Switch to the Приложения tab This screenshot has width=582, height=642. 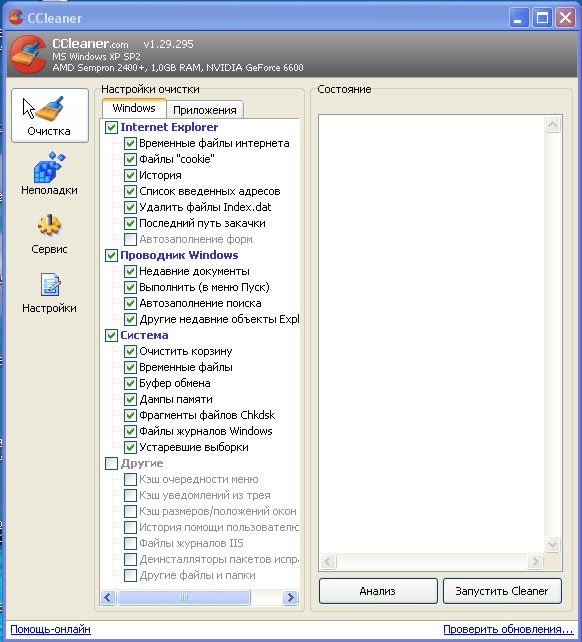[x=205, y=110]
